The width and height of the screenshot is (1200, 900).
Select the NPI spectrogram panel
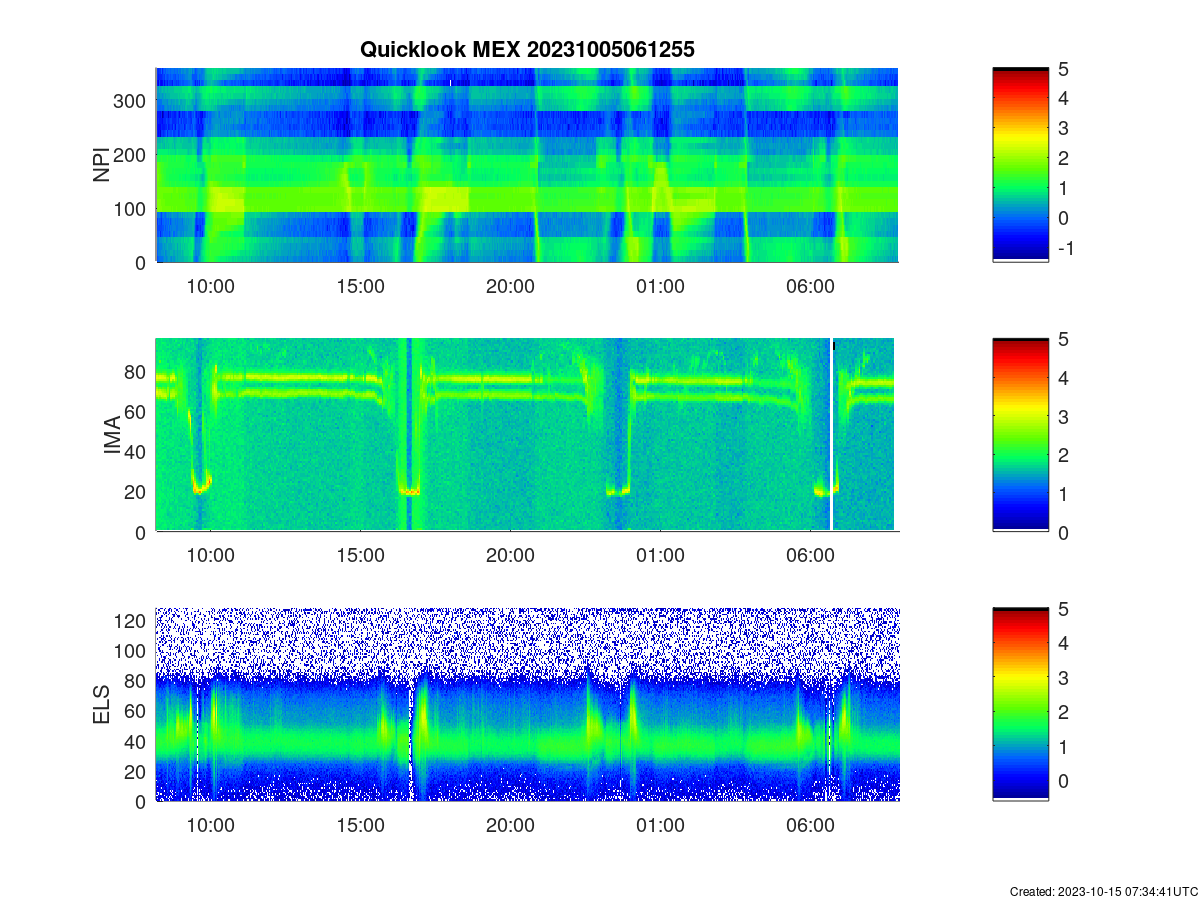point(527,165)
